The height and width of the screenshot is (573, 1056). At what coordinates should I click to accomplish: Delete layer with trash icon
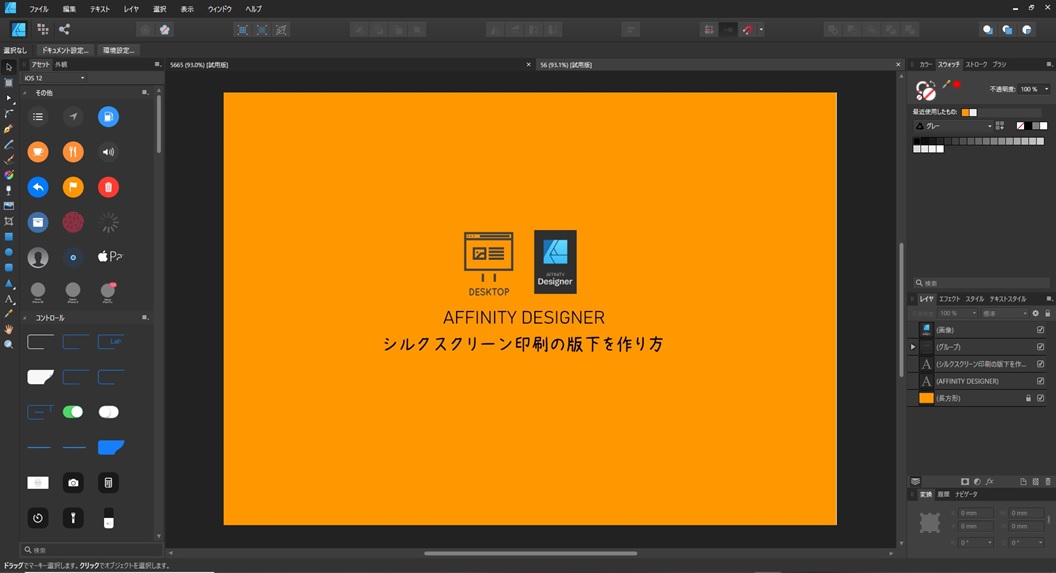click(1047, 481)
